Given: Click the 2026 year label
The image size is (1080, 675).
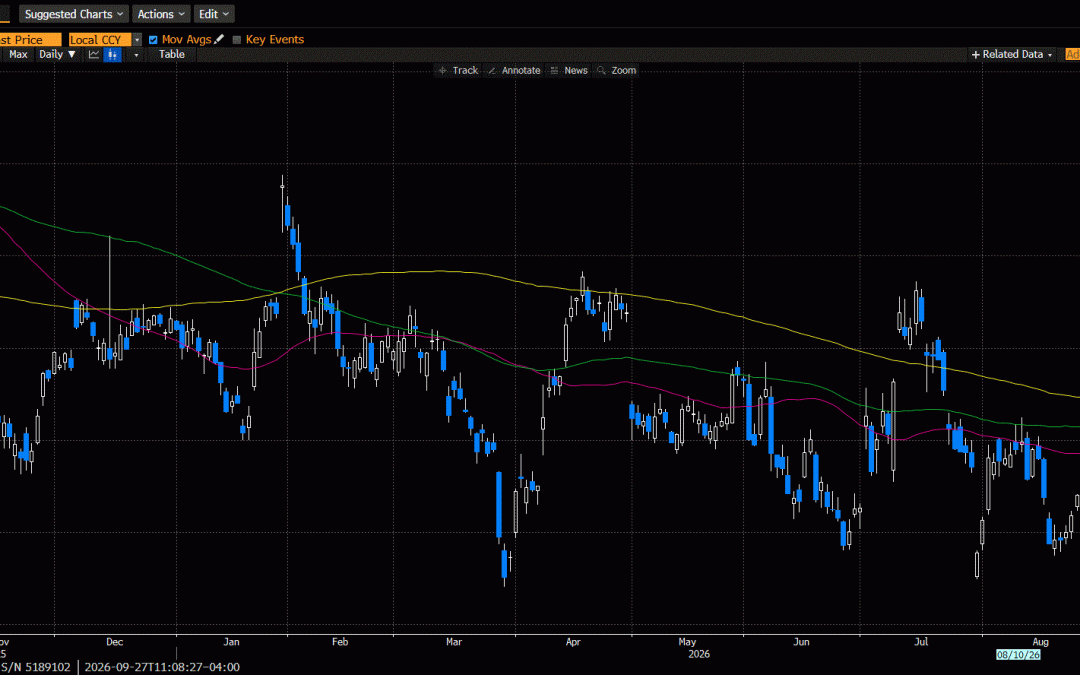Looking at the screenshot, I should click(699, 654).
